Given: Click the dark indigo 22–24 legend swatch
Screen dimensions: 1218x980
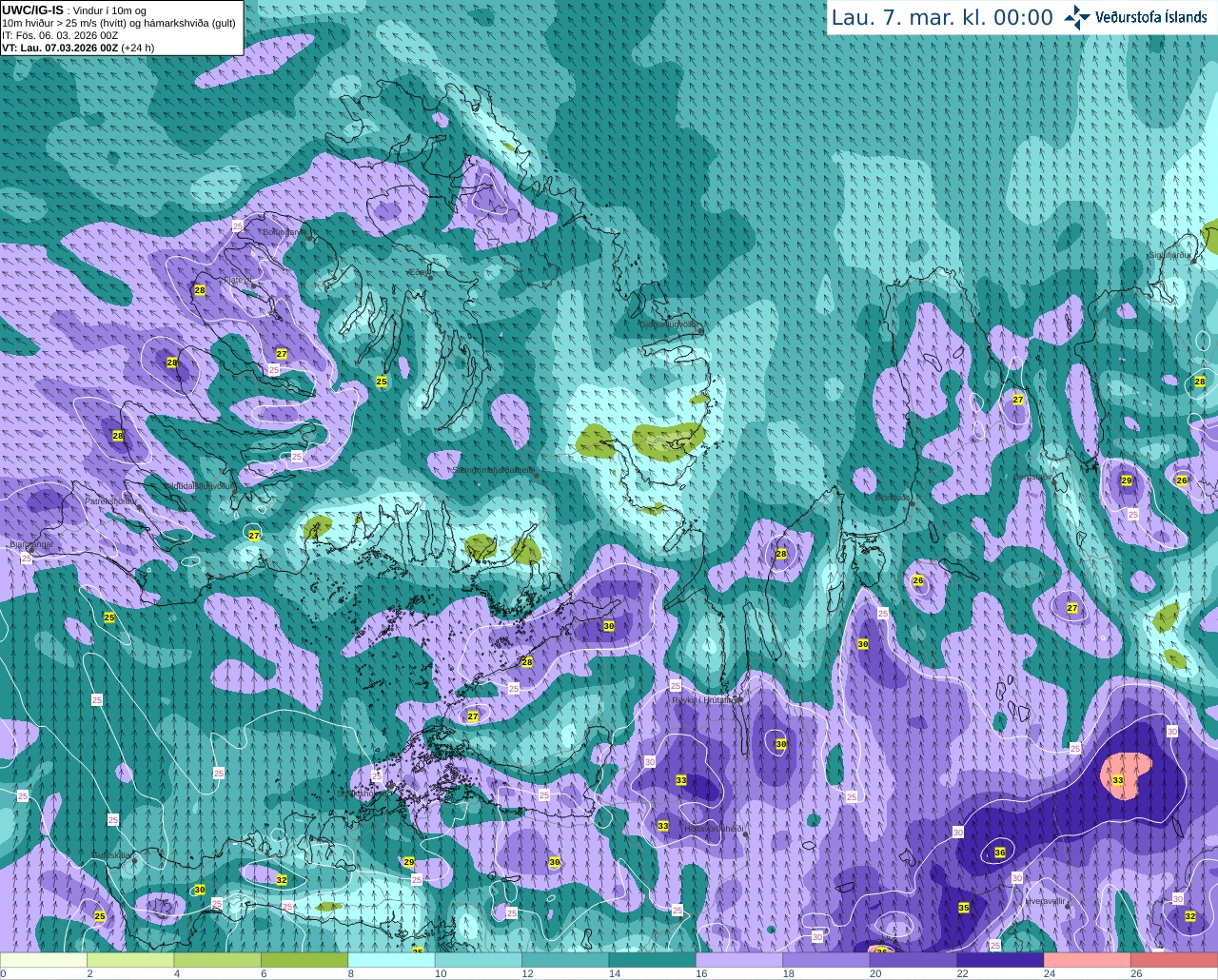Looking at the screenshot, I should tap(1000, 960).
